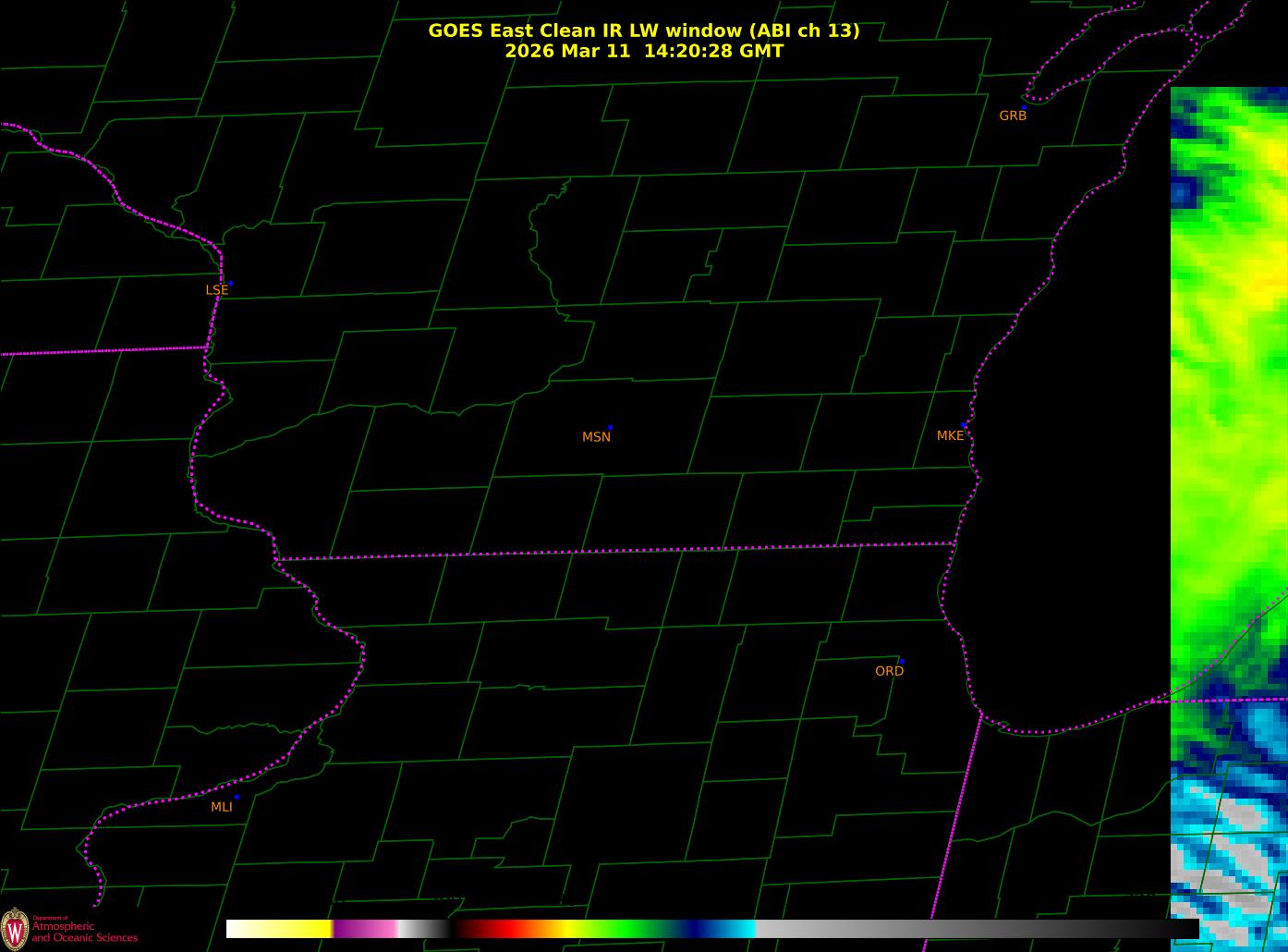Click the GRB station label
The image size is (1288, 952).
[x=1013, y=116]
